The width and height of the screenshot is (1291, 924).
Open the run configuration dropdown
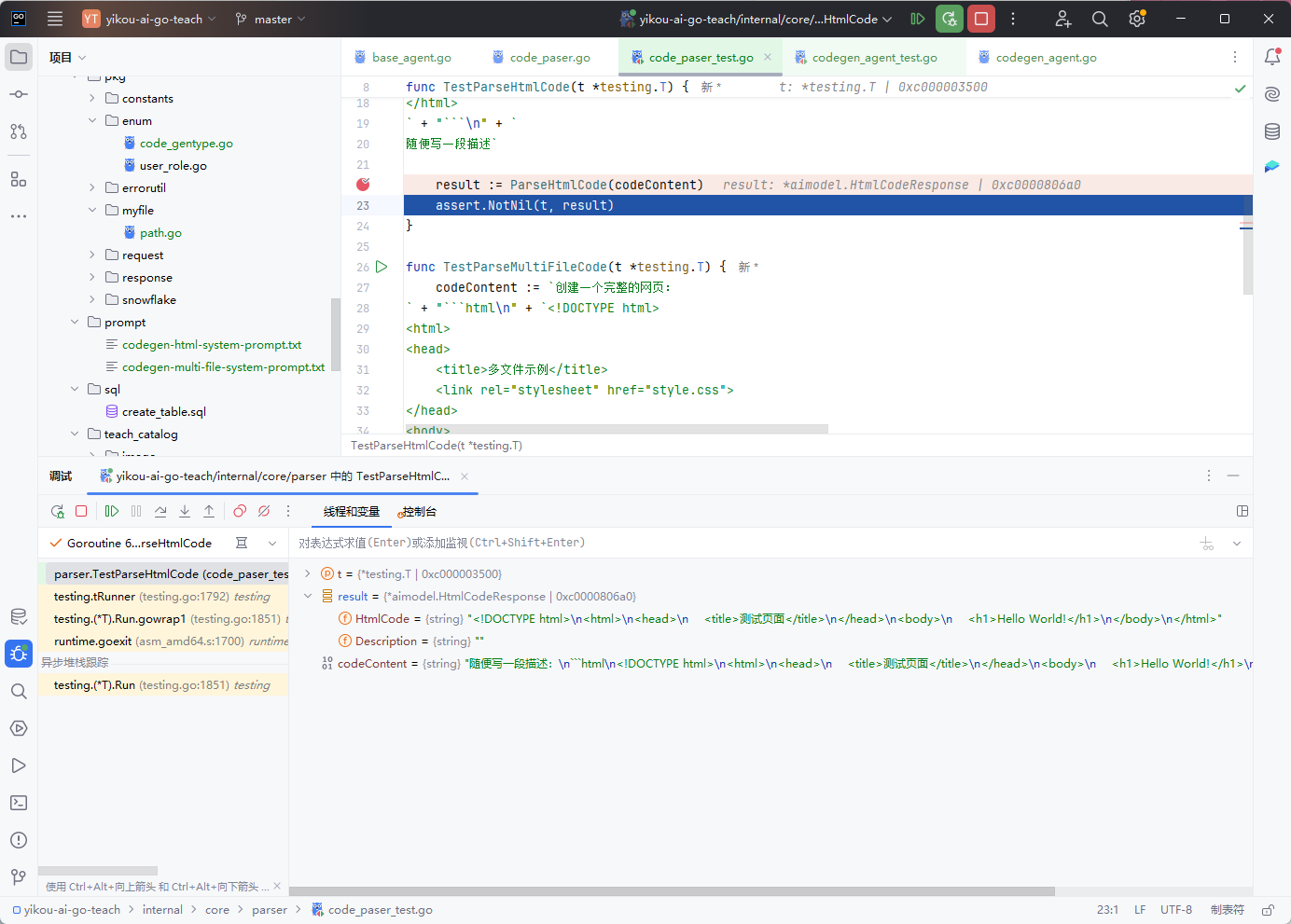click(x=757, y=19)
